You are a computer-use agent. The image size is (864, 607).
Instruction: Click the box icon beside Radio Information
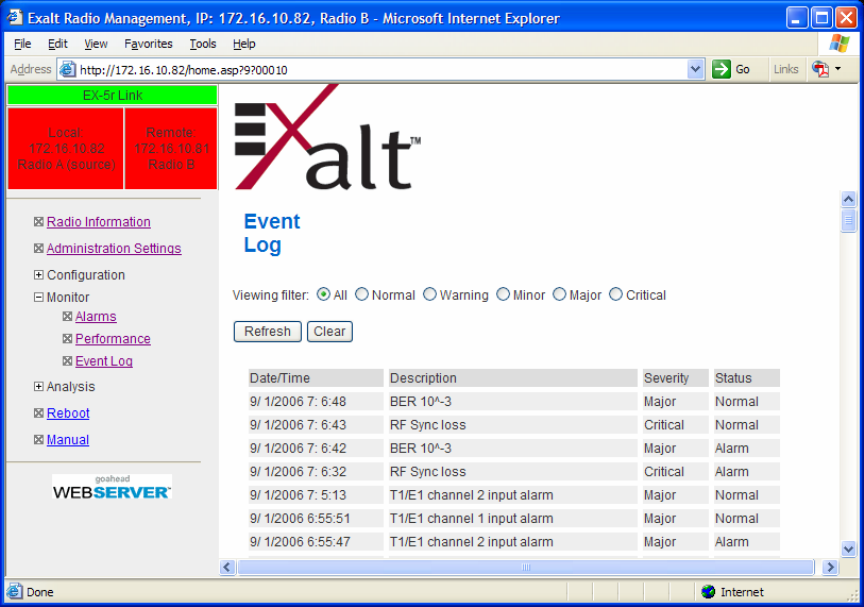(x=39, y=221)
